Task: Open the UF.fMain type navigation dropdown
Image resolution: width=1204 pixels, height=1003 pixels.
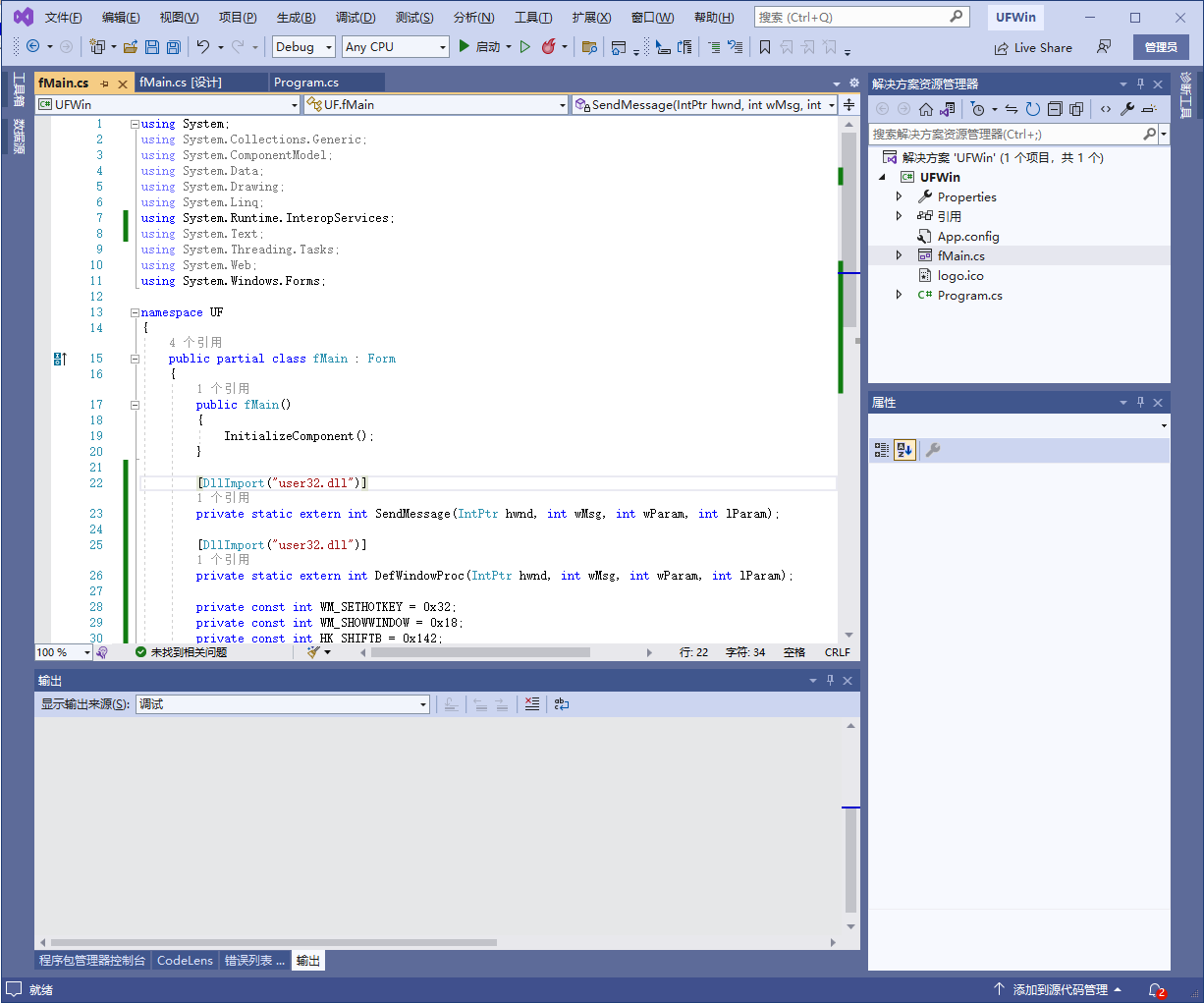Action: pyautogui.click(x=436, y=104)
